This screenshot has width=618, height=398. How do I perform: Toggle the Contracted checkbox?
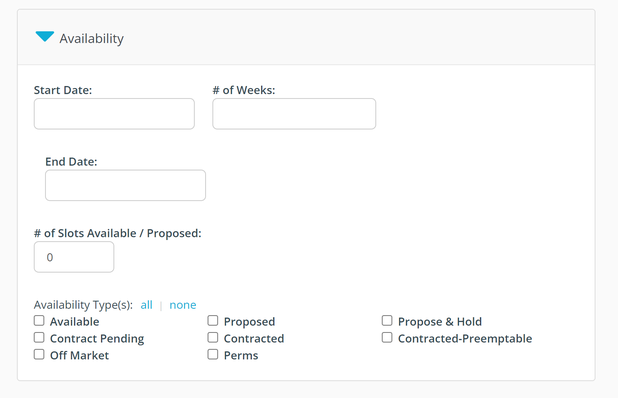(x=213, y=338)
